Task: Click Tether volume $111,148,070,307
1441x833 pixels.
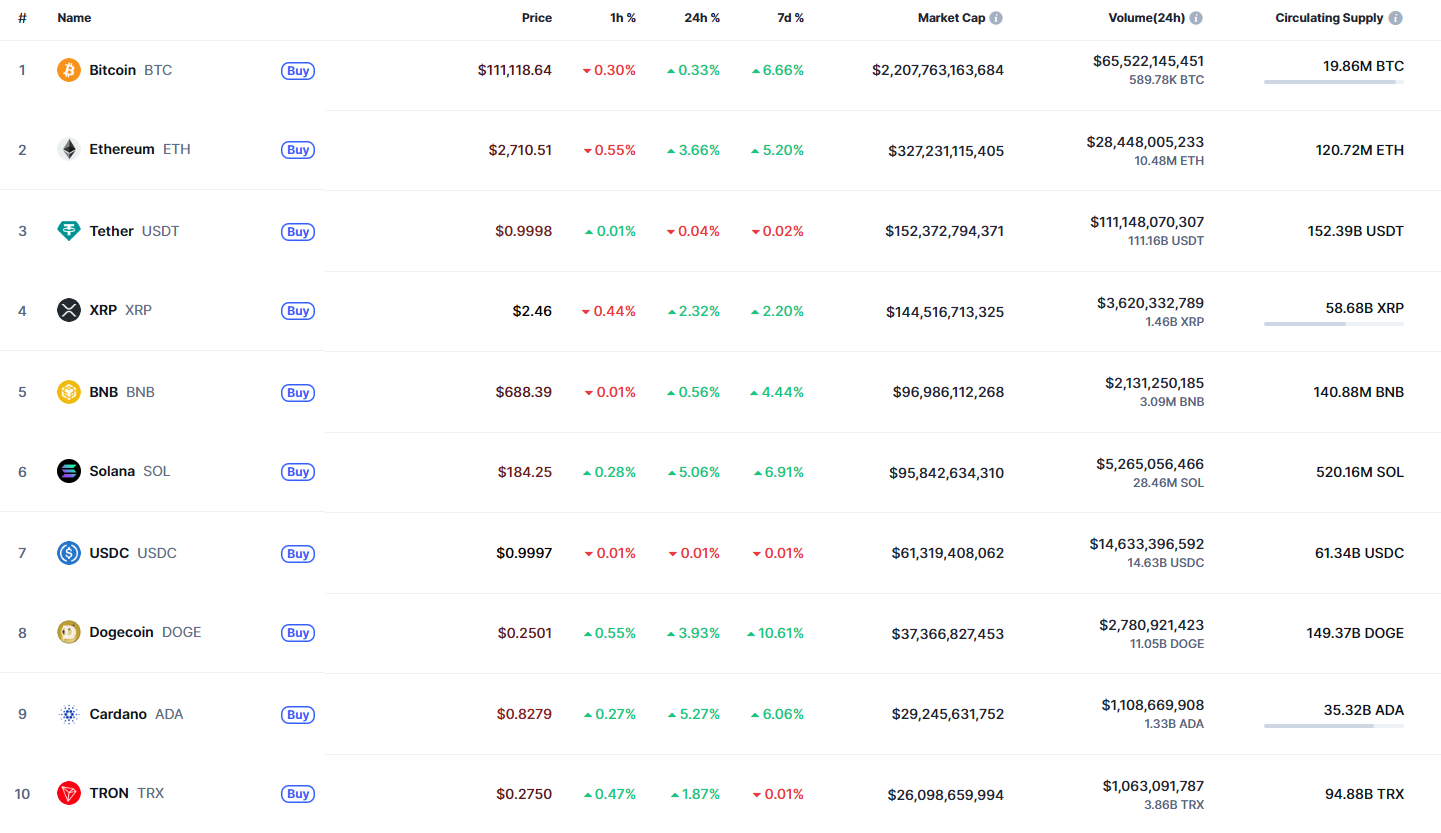Action: pyautogui.click(x=1147, y=222)
